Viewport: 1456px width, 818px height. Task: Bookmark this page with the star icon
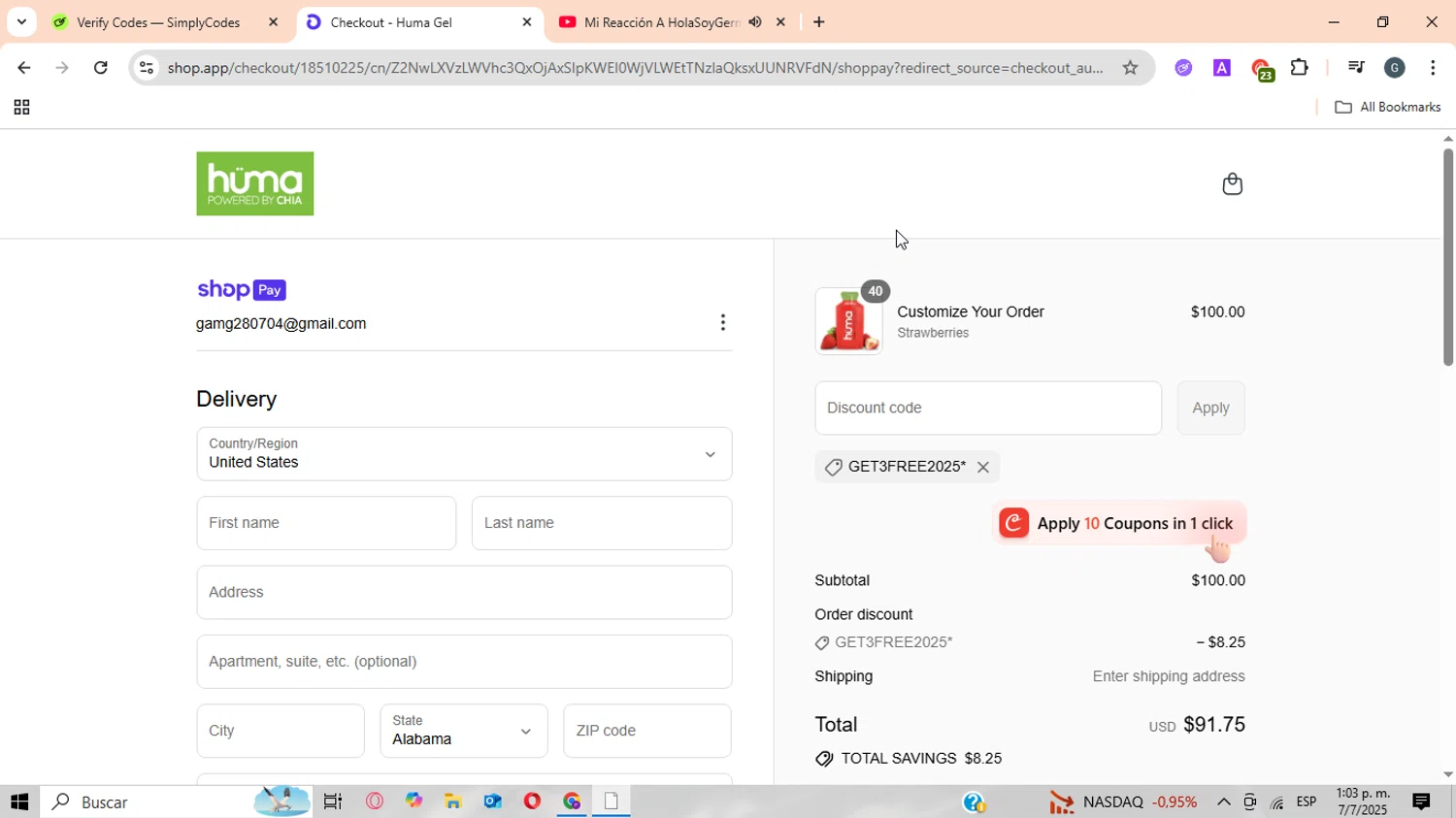pos(1130,68)
